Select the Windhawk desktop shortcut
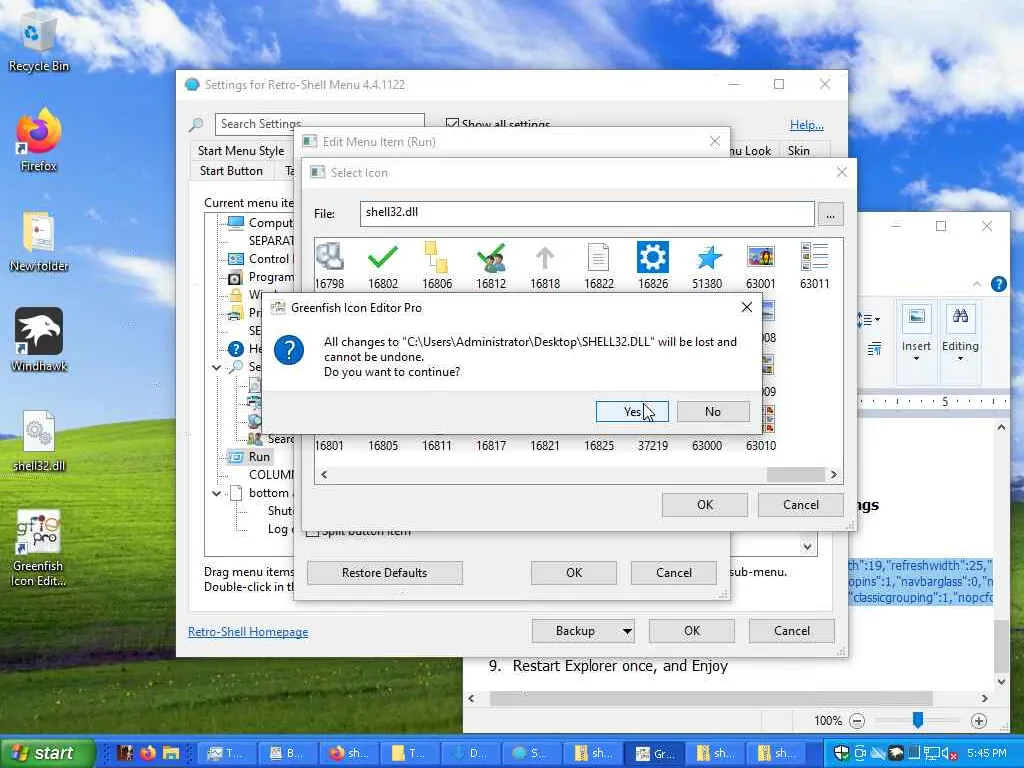 point(39,340)
